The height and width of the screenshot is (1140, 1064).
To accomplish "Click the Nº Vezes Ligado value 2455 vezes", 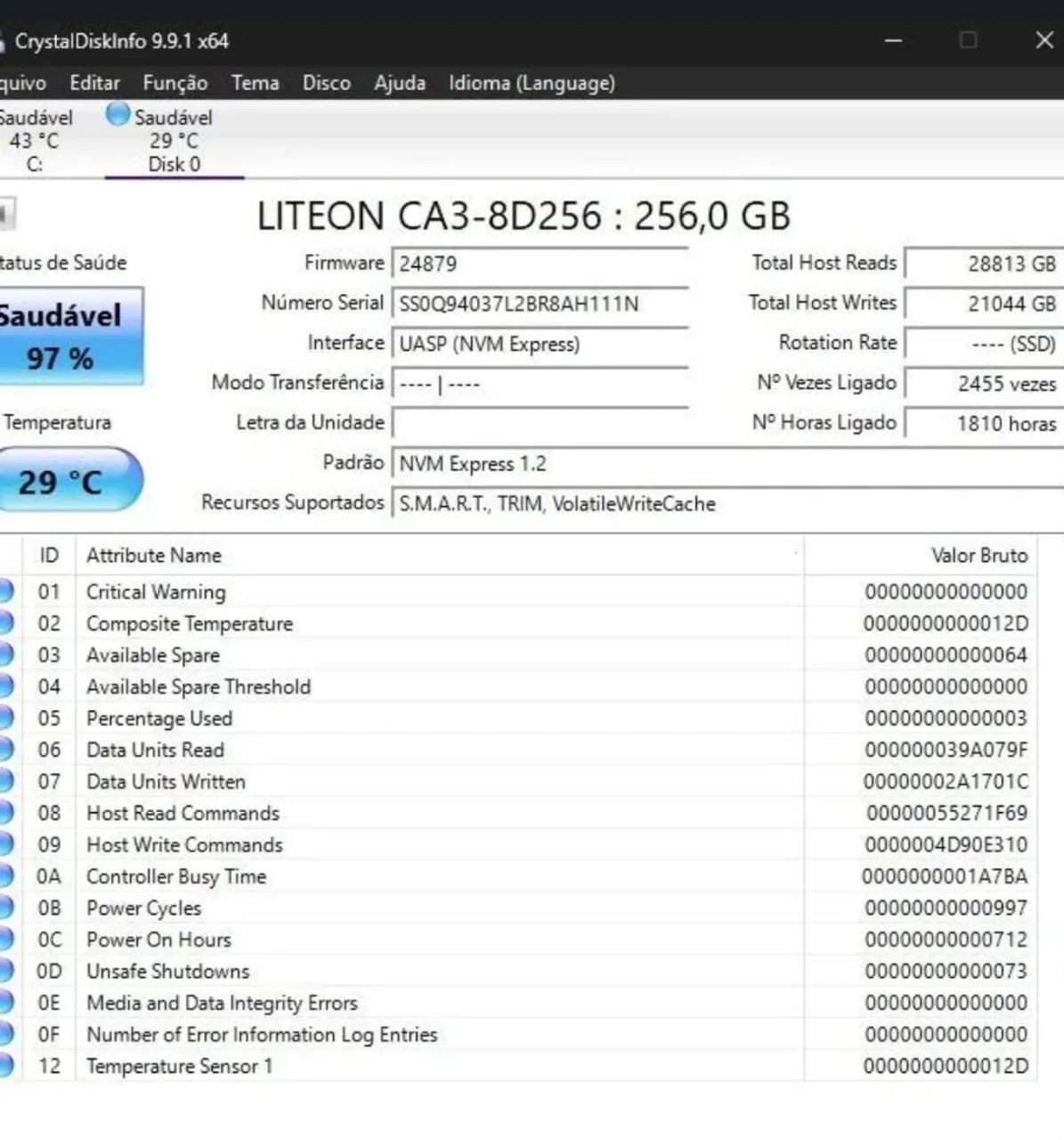I will (984, 384).
